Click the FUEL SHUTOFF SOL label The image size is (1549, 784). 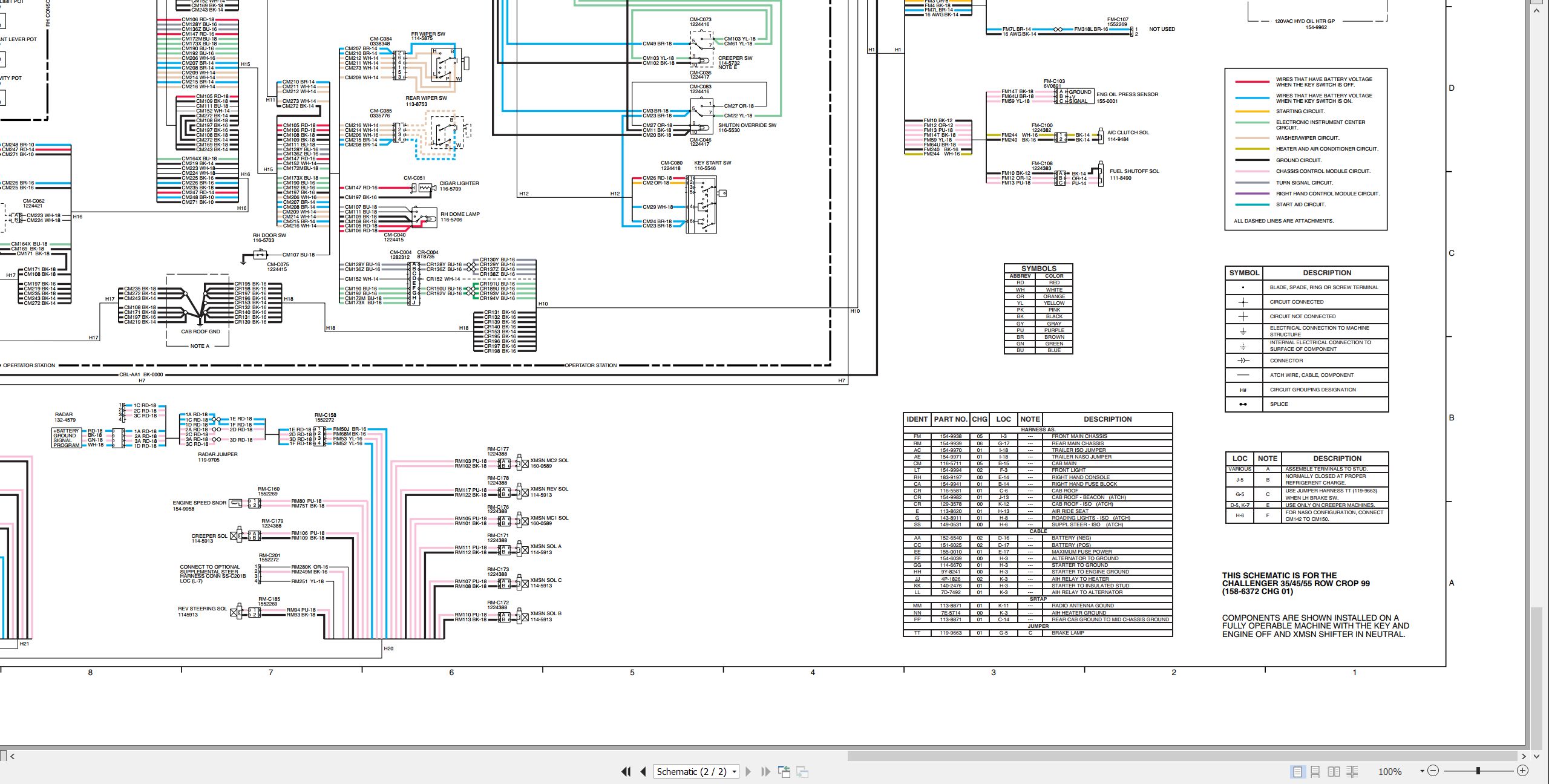[1134, 171]
